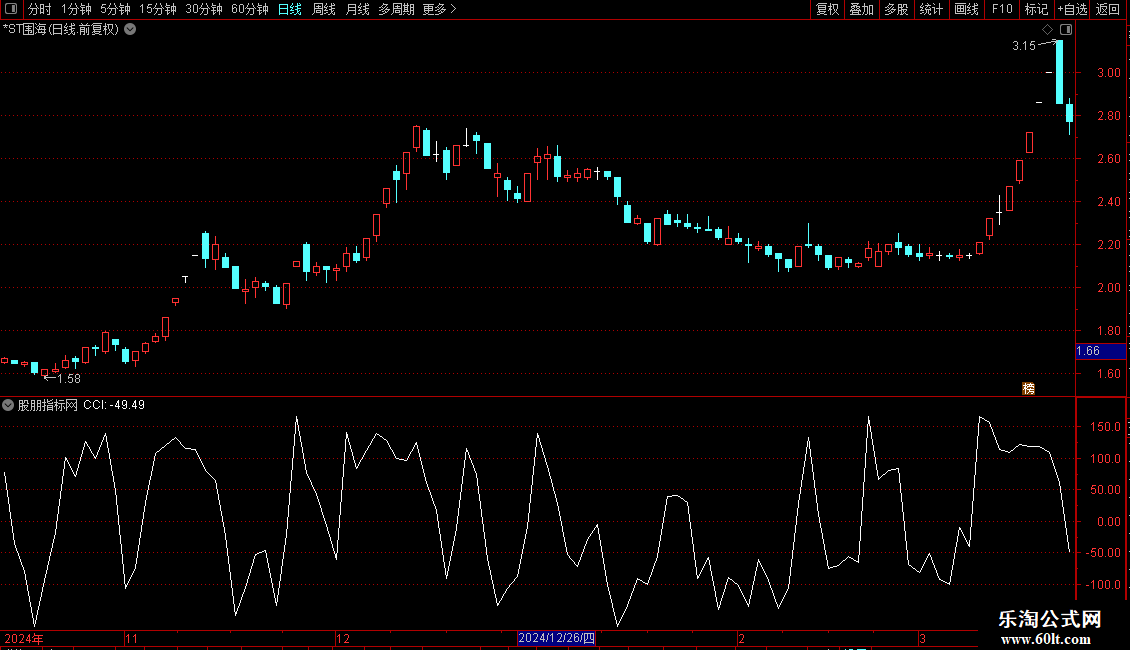Screen dimensions: 1130x650
Task: Click the 标记 mark button
Action: click(x=1036, y=9)
